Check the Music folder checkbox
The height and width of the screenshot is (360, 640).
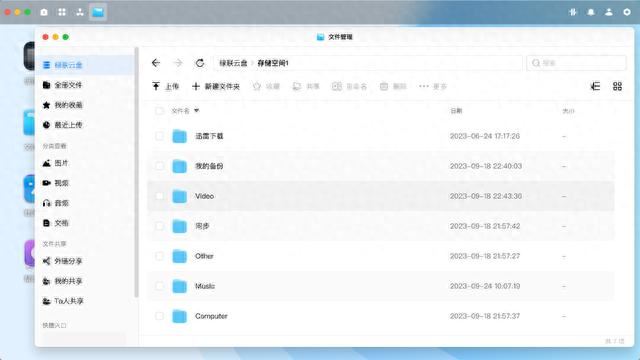(x=159, y=286)
